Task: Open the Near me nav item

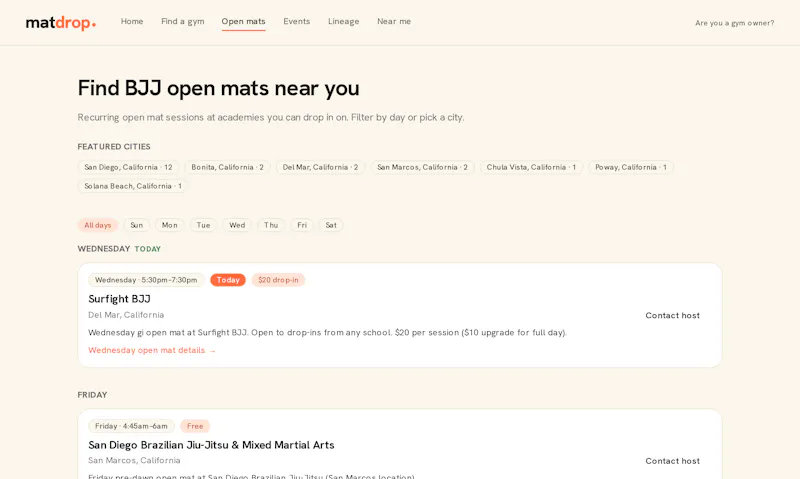Action: pos(394,21)
